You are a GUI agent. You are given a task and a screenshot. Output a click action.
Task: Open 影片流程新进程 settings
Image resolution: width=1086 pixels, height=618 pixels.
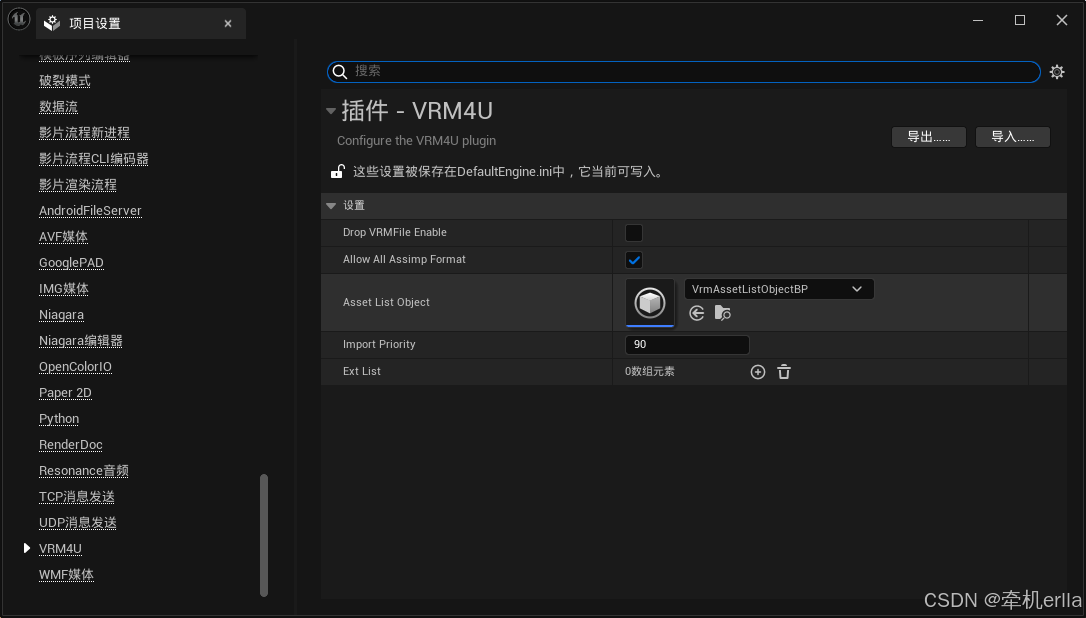pos(84,132)
